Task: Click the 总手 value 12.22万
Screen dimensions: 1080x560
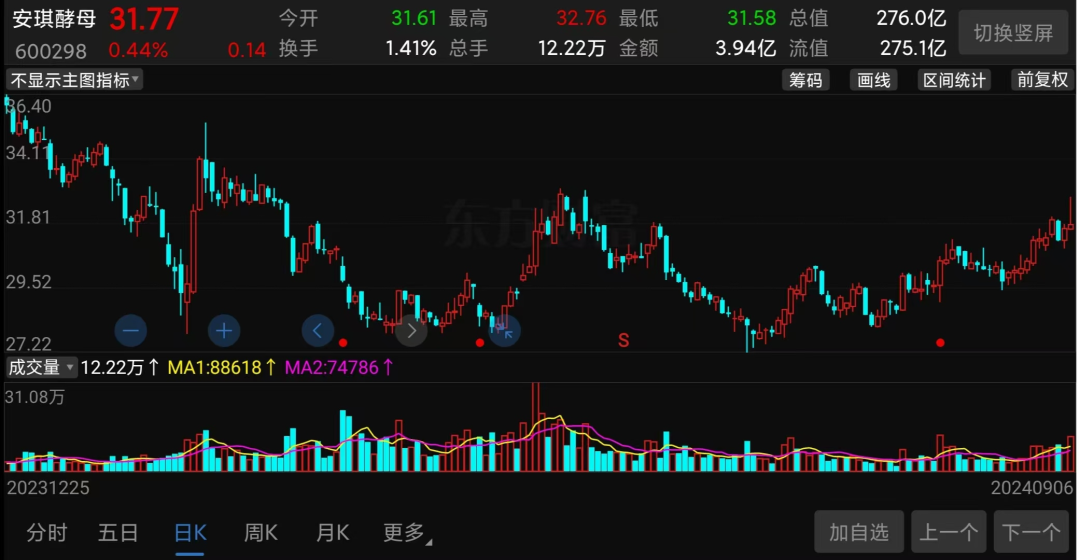Action: click(x=572, y=48)
